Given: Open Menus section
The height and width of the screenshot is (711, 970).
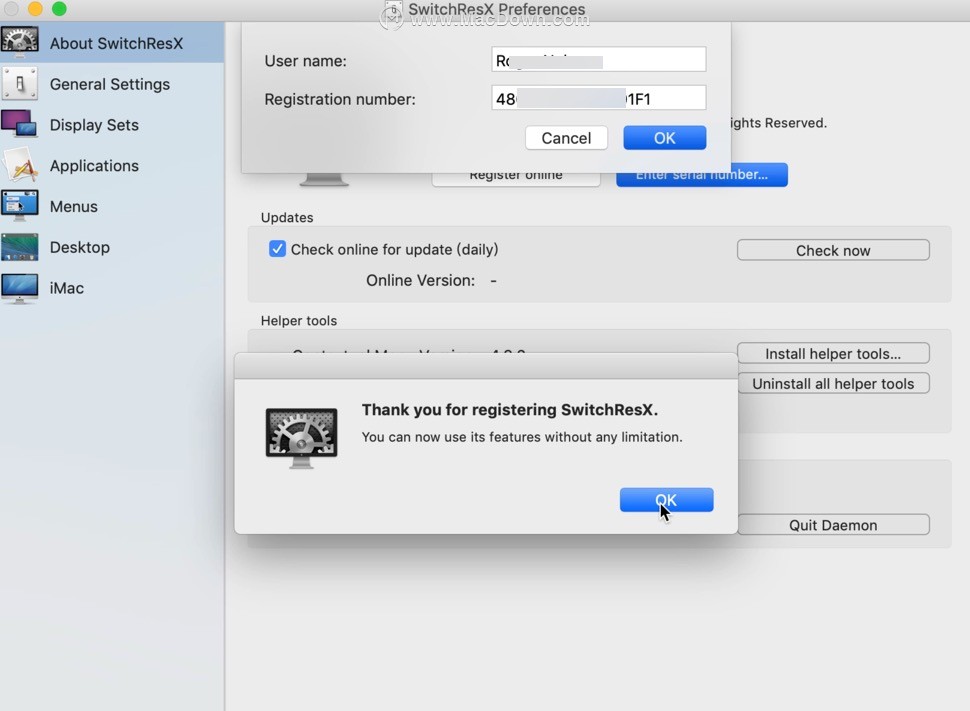Looking at the screenshot, I should click(x=112, y=206).
